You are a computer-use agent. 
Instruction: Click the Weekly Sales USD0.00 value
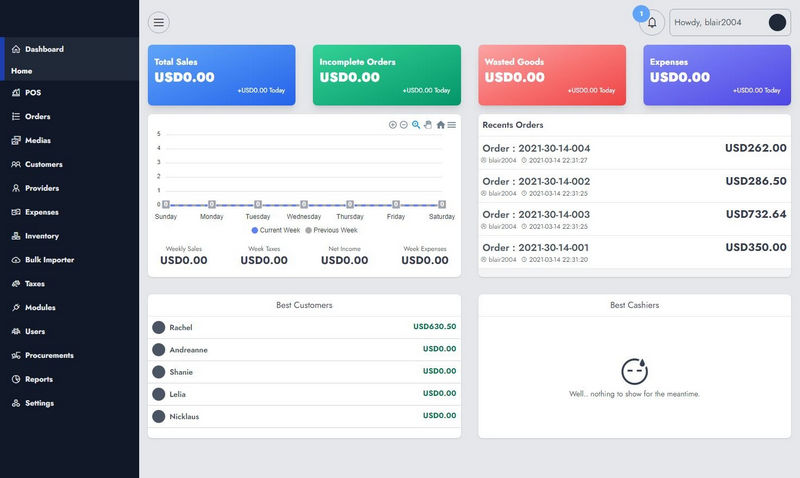pos(184,260)
